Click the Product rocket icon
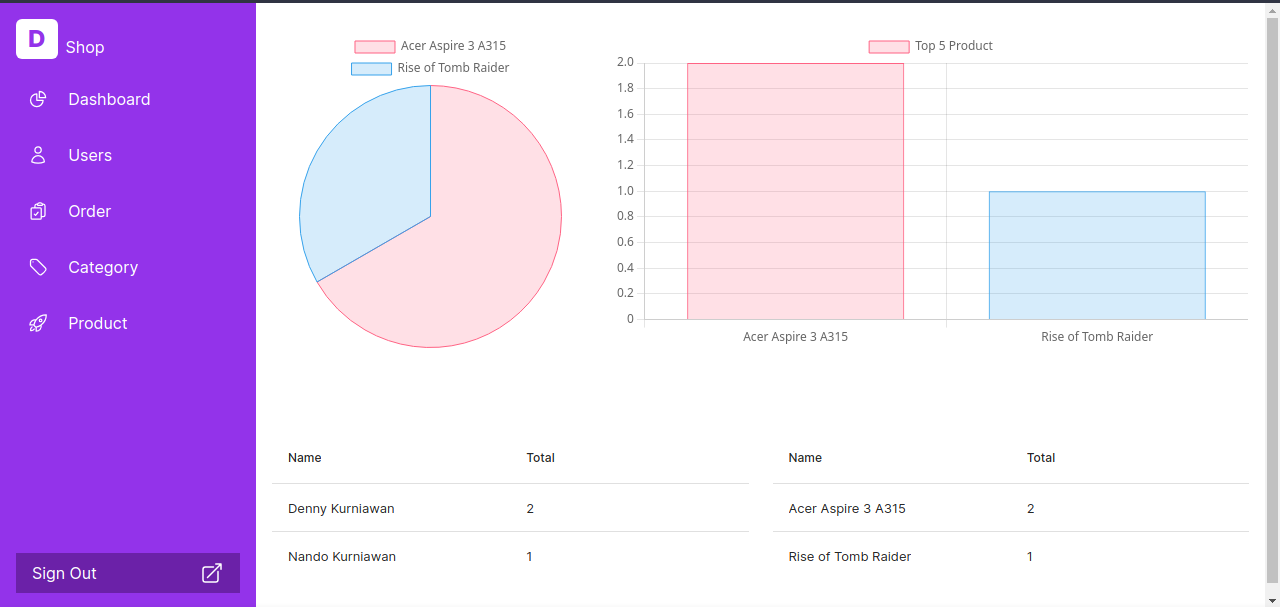The width and height of the screenshot is (1280, 607). point(38,323)
